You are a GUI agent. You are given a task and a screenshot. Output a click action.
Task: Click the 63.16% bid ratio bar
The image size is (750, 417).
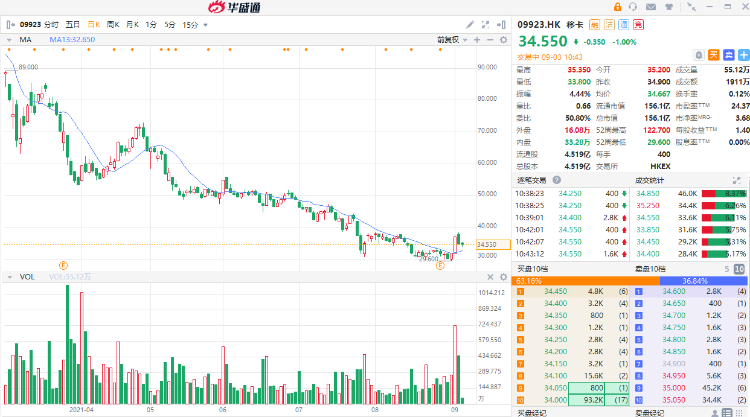(585, 281)
